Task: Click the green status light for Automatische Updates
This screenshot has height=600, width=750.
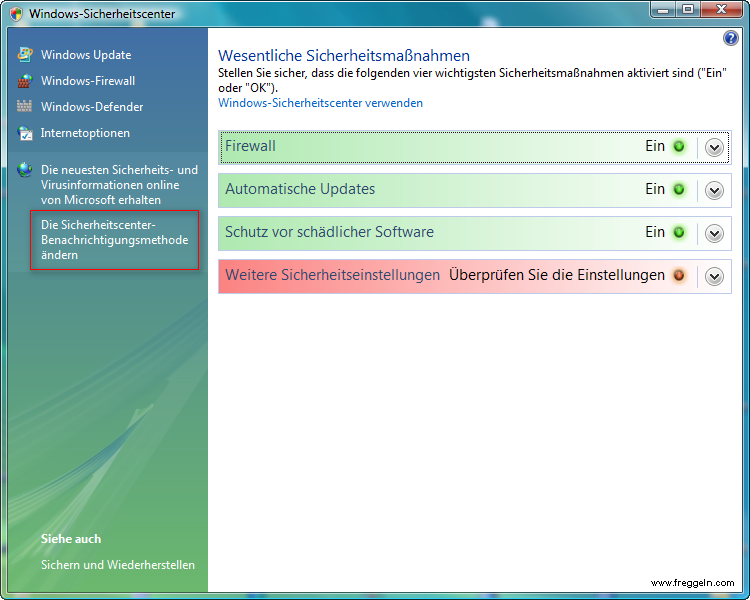Action: pyautogui.click(x=679, y=189)
